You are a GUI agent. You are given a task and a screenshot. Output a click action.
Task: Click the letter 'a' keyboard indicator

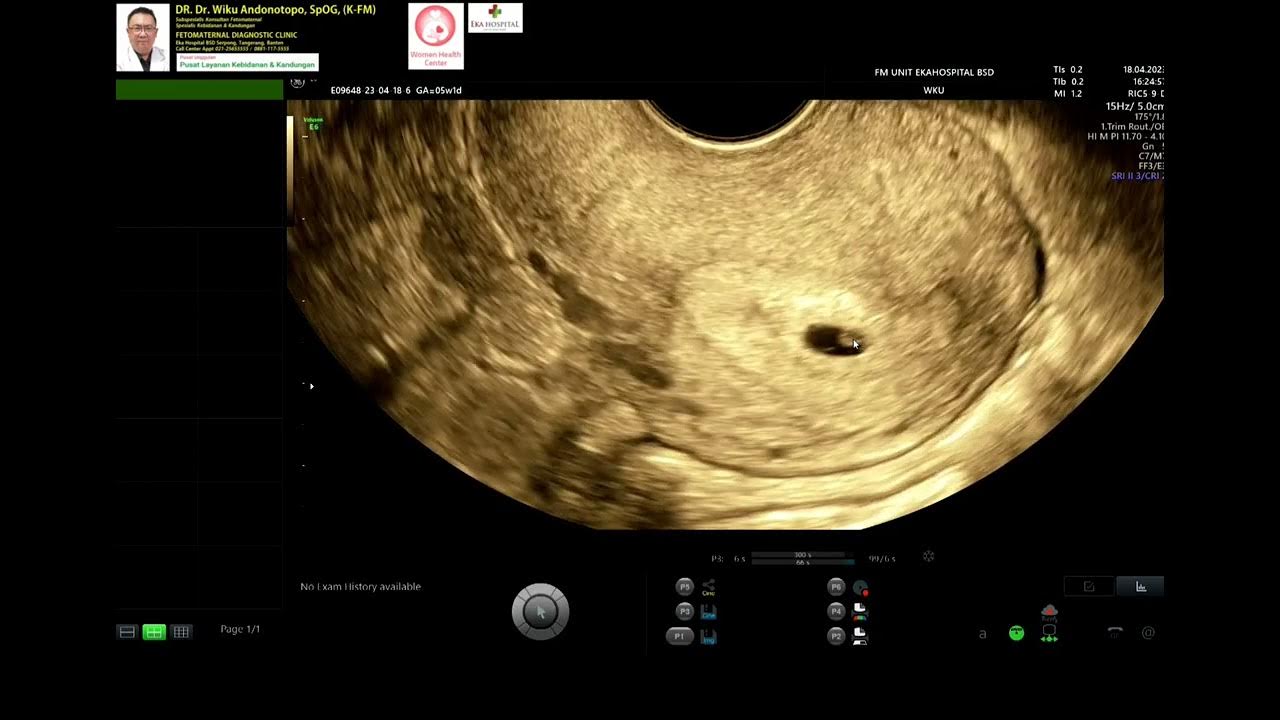click(982, 633)
